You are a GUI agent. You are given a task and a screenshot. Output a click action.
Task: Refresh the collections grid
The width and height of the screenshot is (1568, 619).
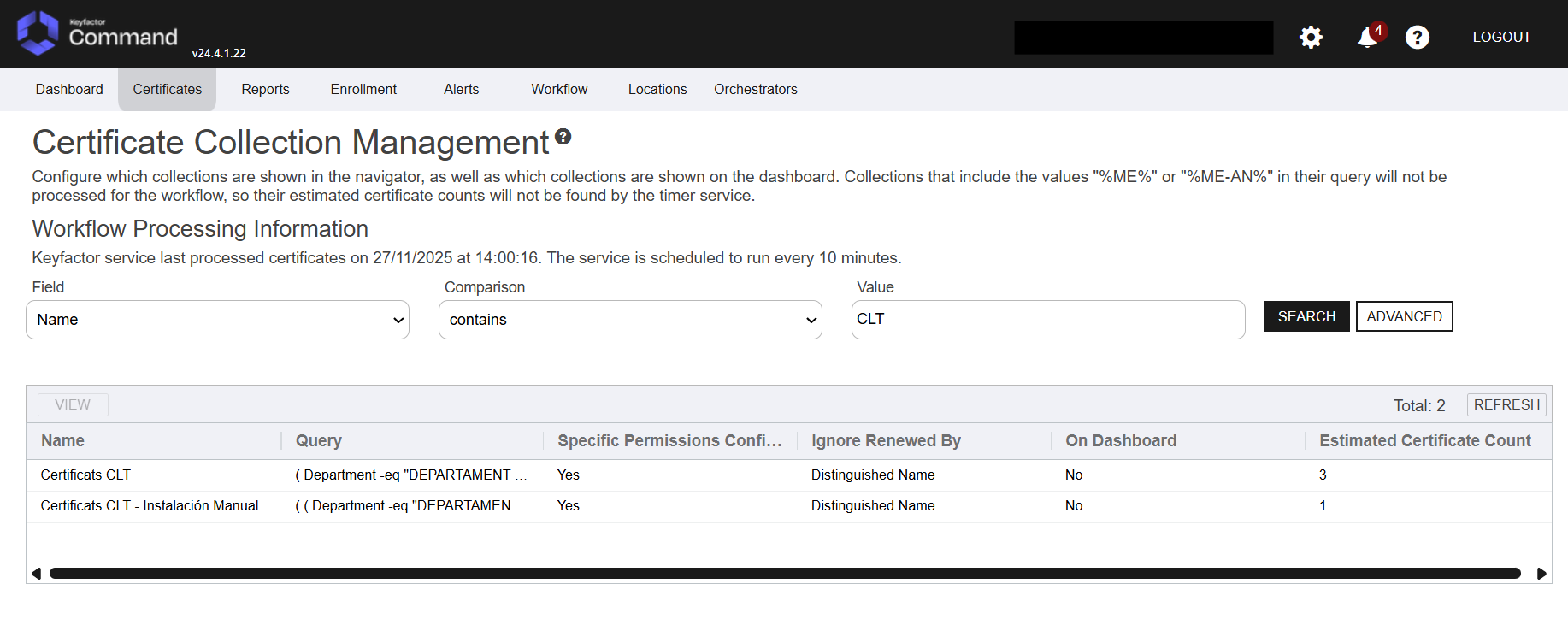[x=1506, y=404]
